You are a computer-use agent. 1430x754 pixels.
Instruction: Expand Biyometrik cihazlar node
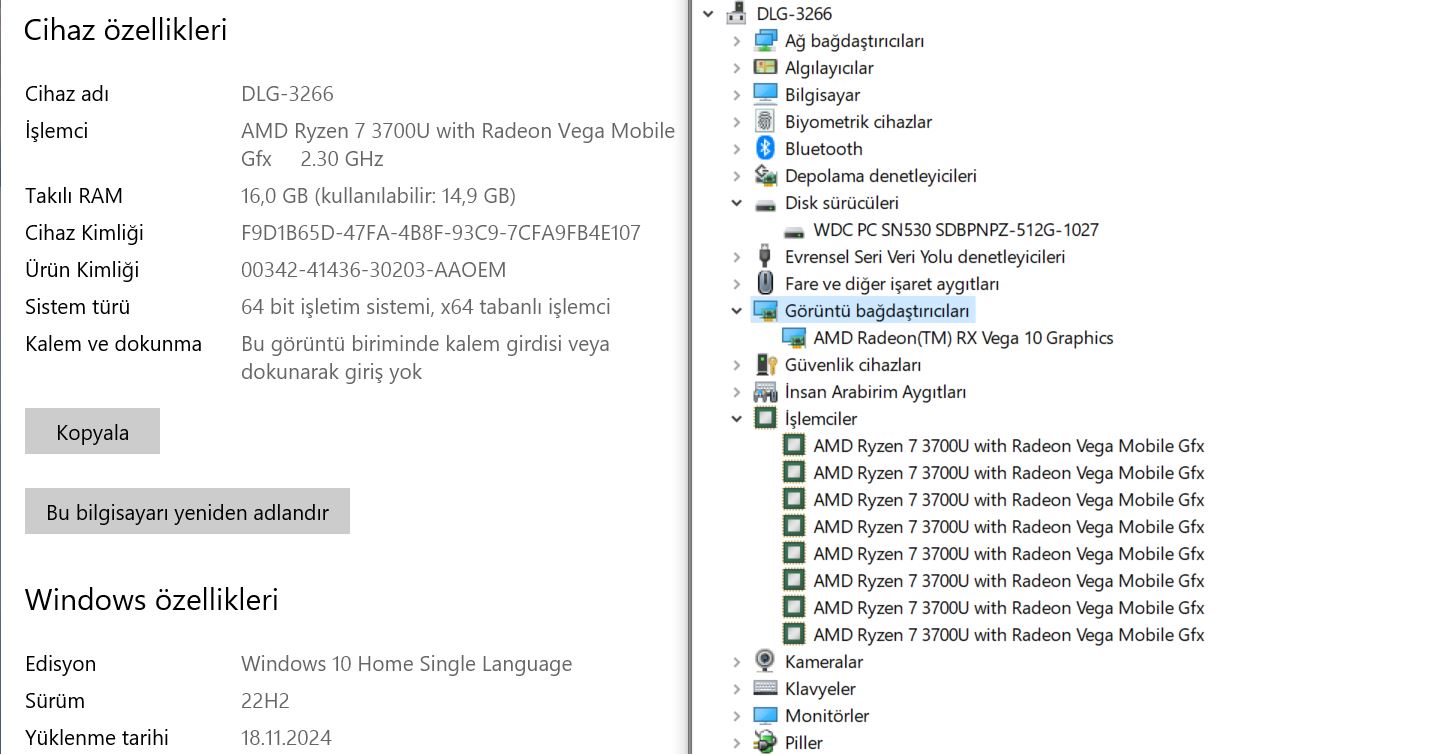[x=737, y=121]
